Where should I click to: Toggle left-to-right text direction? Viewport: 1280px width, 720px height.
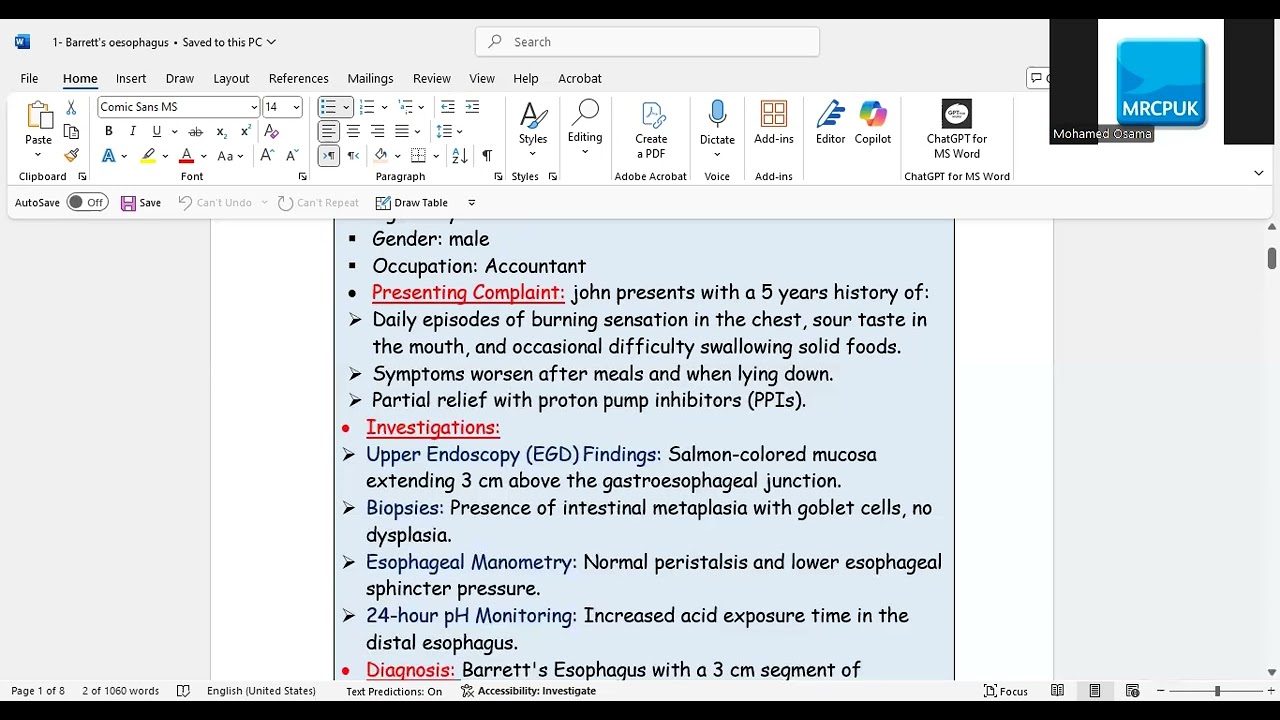click(328, 156)
